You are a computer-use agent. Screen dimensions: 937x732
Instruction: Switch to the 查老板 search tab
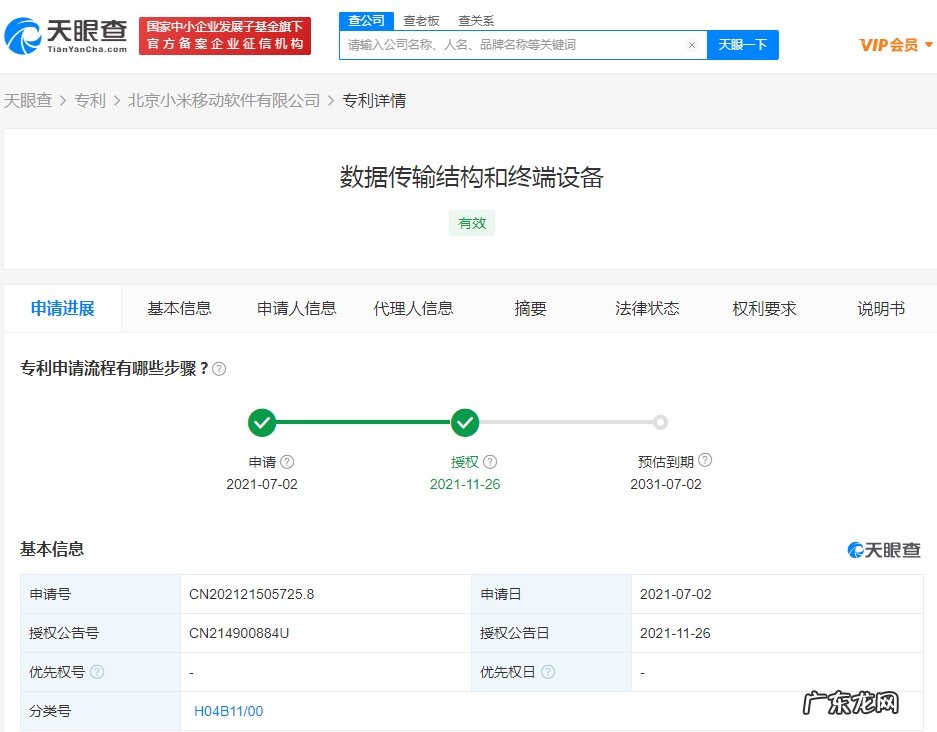pyautogui.click(x=421, y=20)
